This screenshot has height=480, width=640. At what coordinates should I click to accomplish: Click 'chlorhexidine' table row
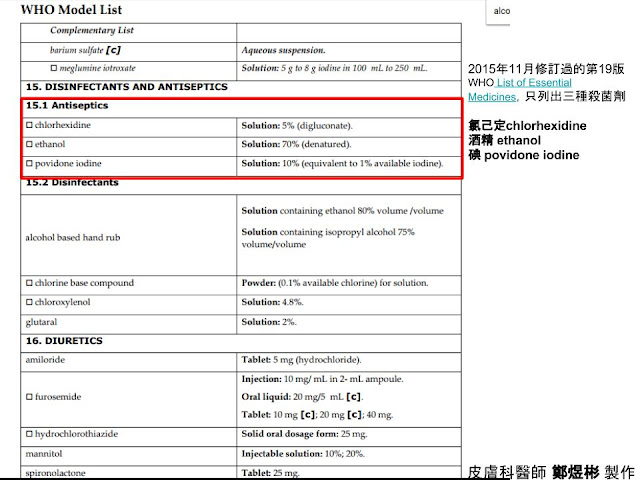pyautogui.click(x=241, y=127)
